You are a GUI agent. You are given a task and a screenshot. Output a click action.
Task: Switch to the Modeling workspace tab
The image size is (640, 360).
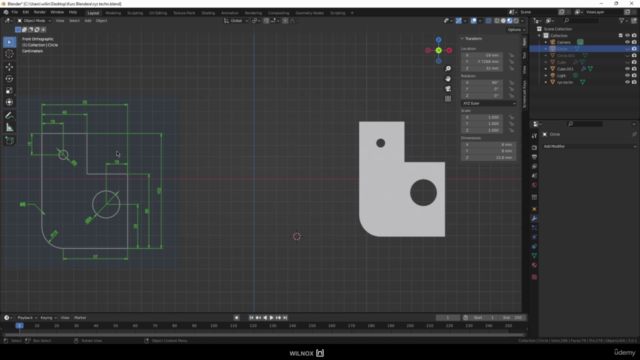point(113,13)
